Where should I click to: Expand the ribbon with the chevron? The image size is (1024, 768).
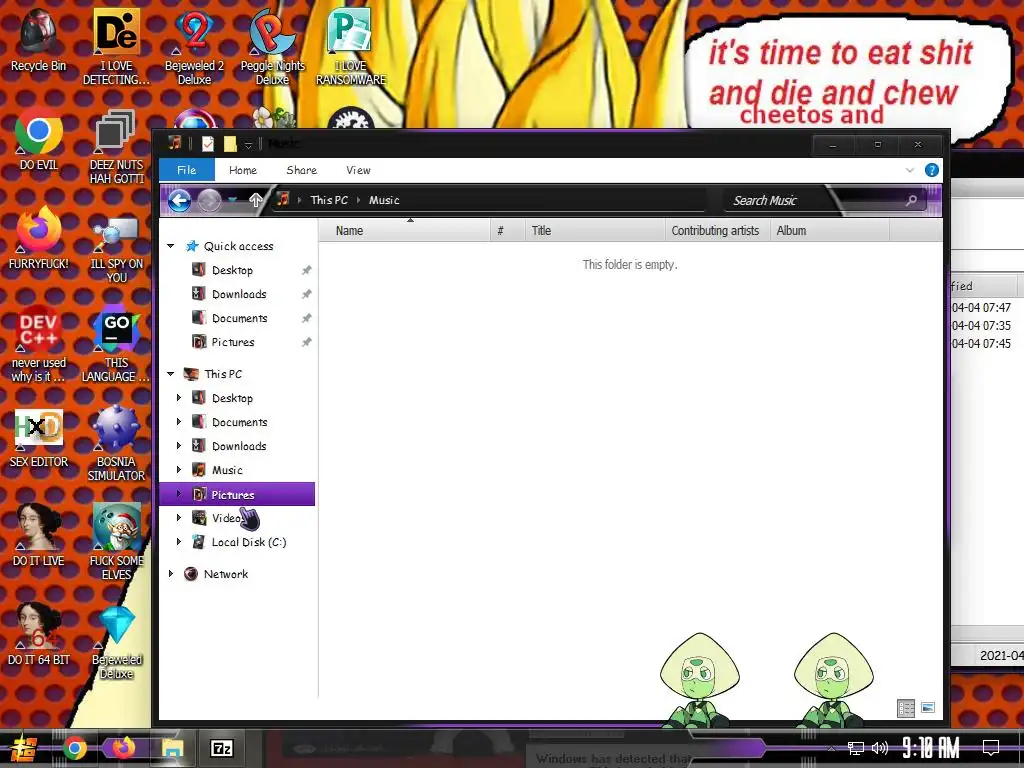[x=910, y=170]
